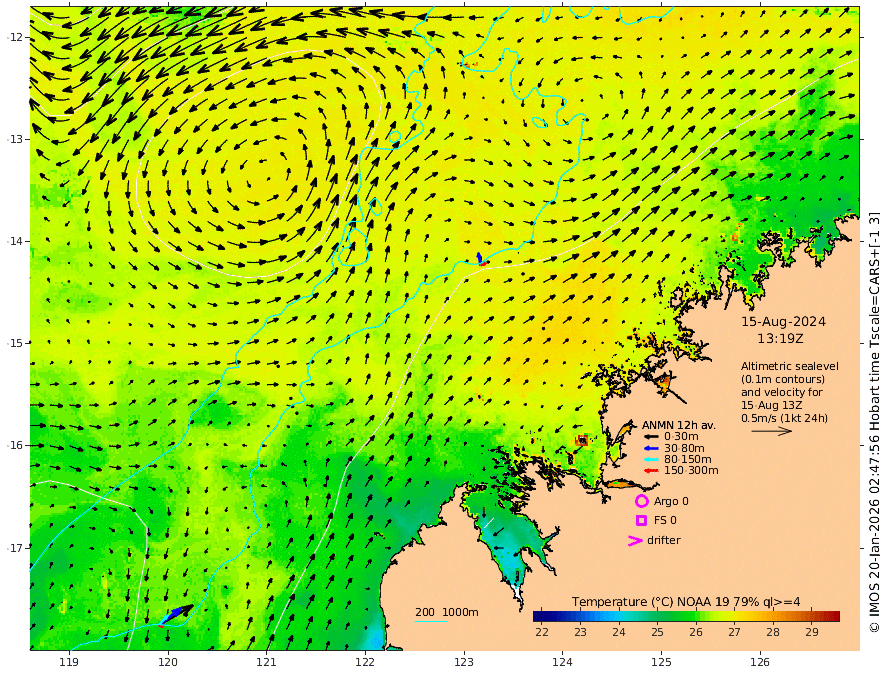Click the '80-150m' depth label
The image size is (880, 680).
(x=687, y=460)
